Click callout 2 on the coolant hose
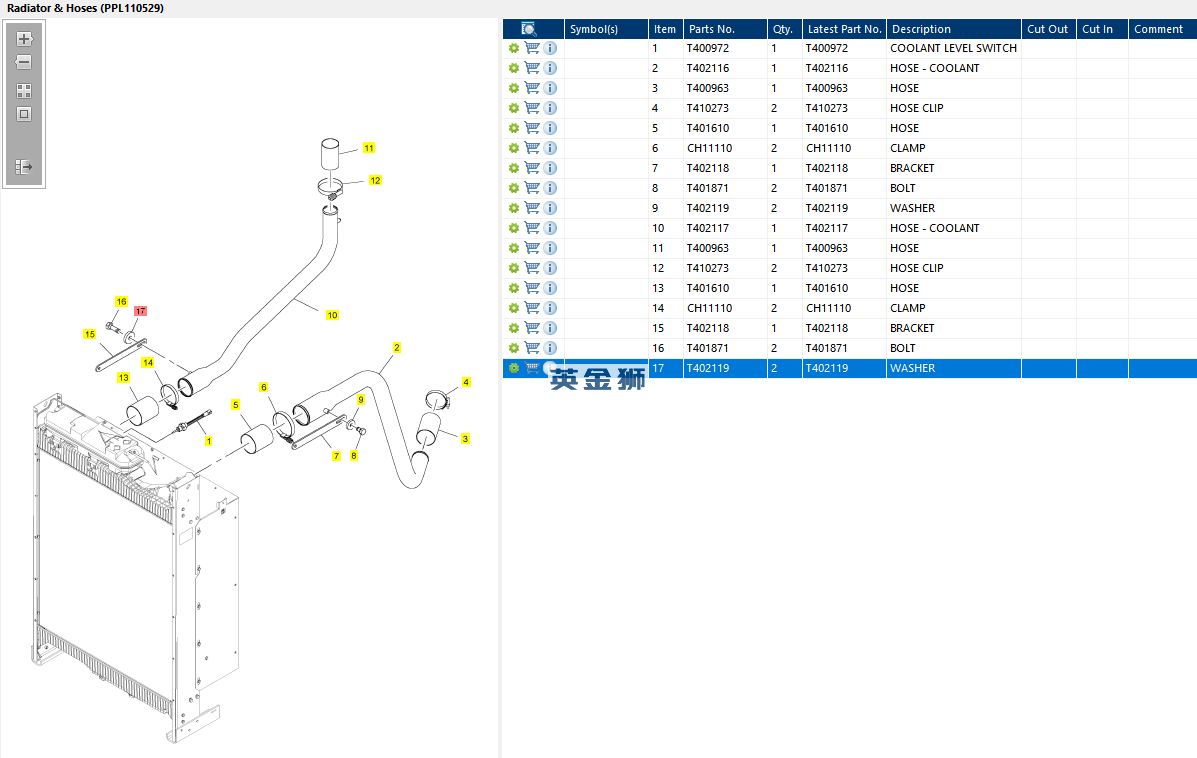Image resolution: width=1197 pixels, height=758 pixels. pos(397,347)
